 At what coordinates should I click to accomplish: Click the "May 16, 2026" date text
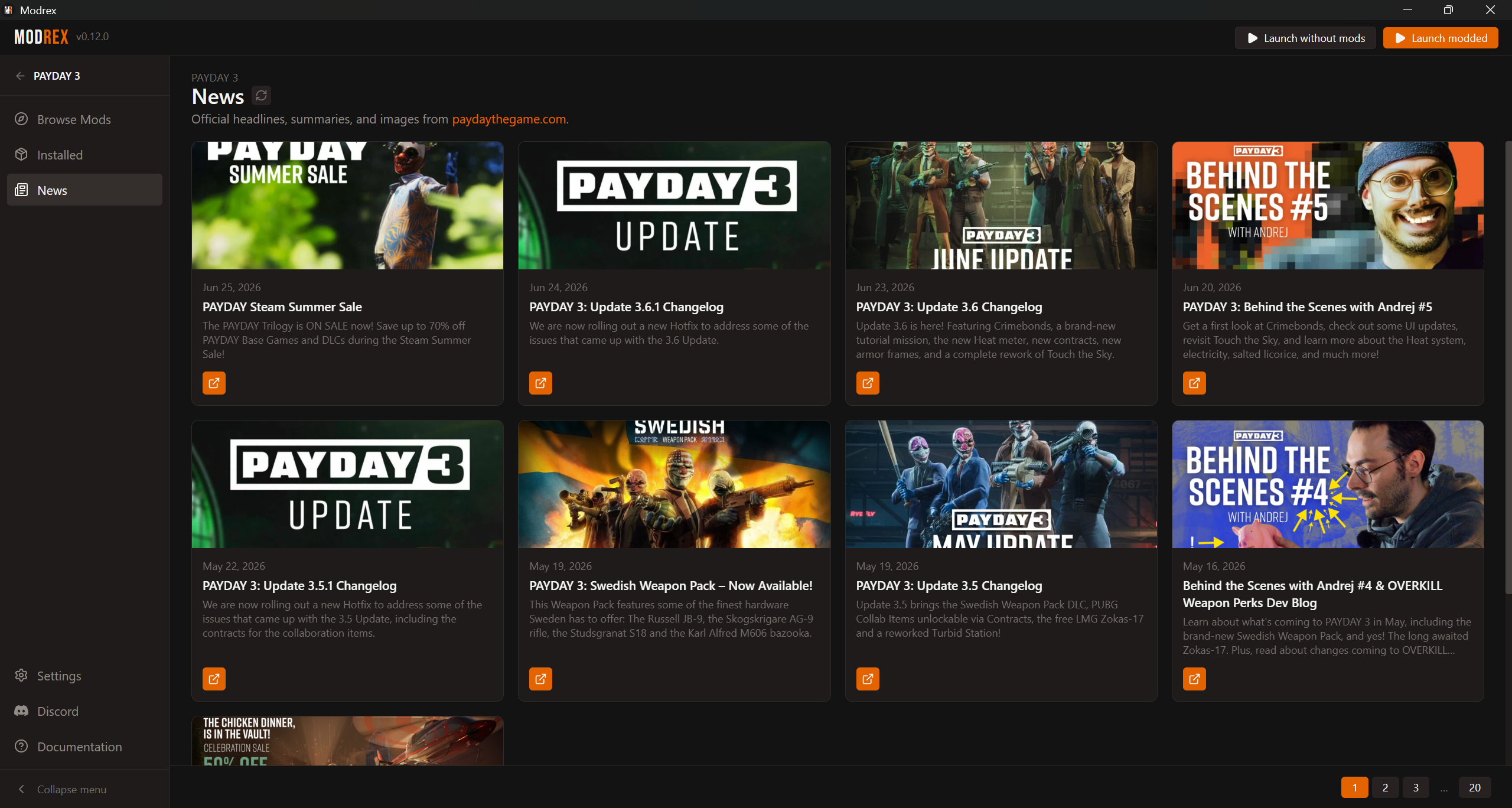1214,566
